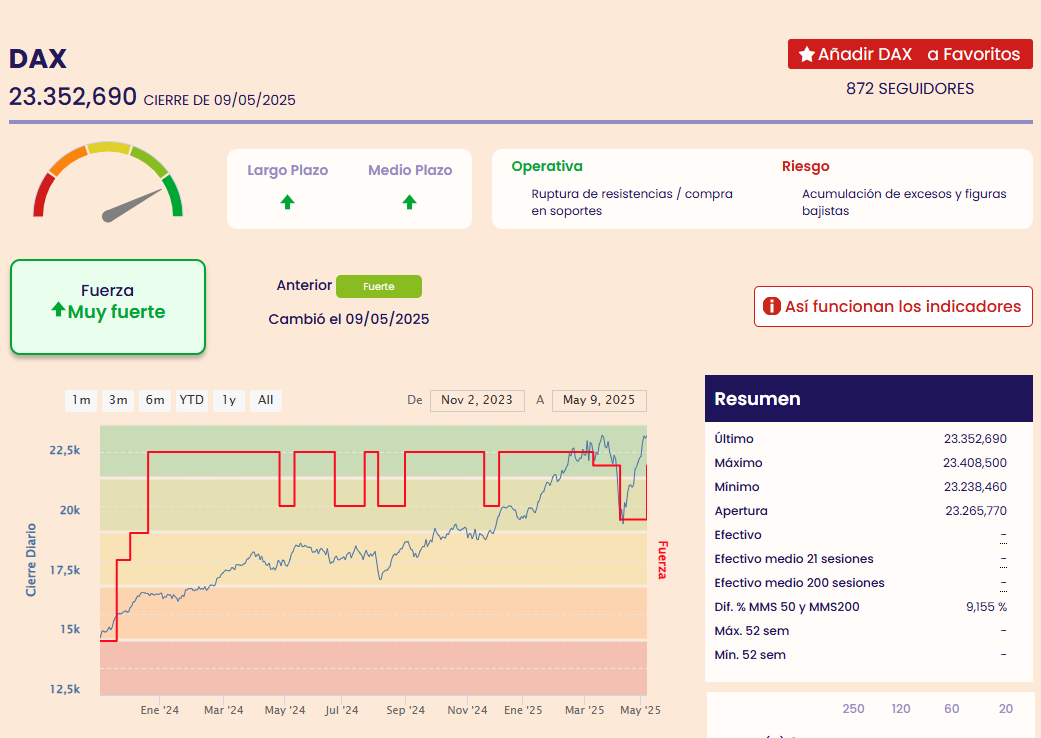1041x738 pixels.
Task: Click the Fuerza Muy fuerte card
Action: (x=108, y=307)
